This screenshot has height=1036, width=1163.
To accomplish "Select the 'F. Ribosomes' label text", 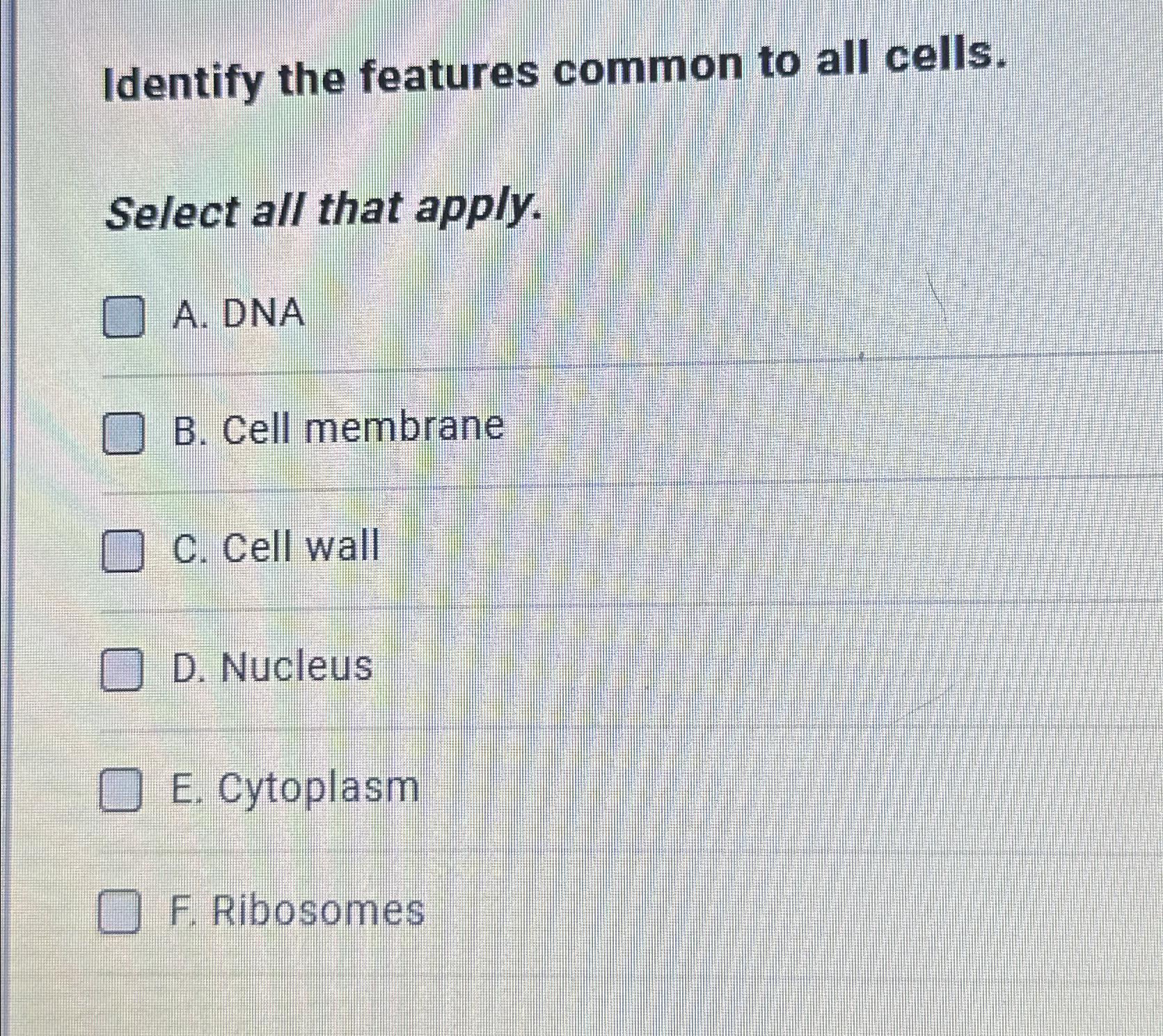I will tap(297, 910).
